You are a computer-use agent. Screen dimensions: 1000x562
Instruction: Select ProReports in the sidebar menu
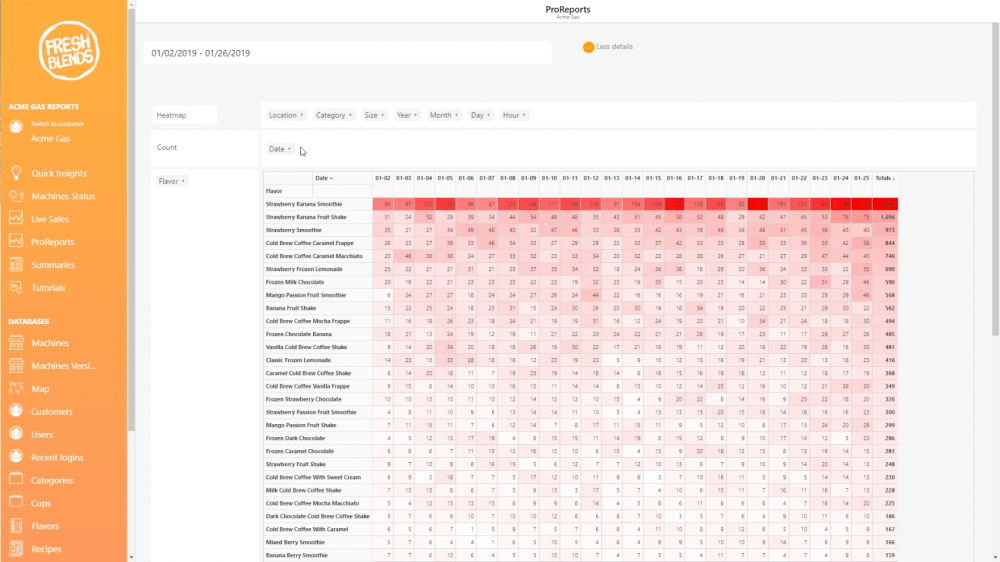click(52, 242)
